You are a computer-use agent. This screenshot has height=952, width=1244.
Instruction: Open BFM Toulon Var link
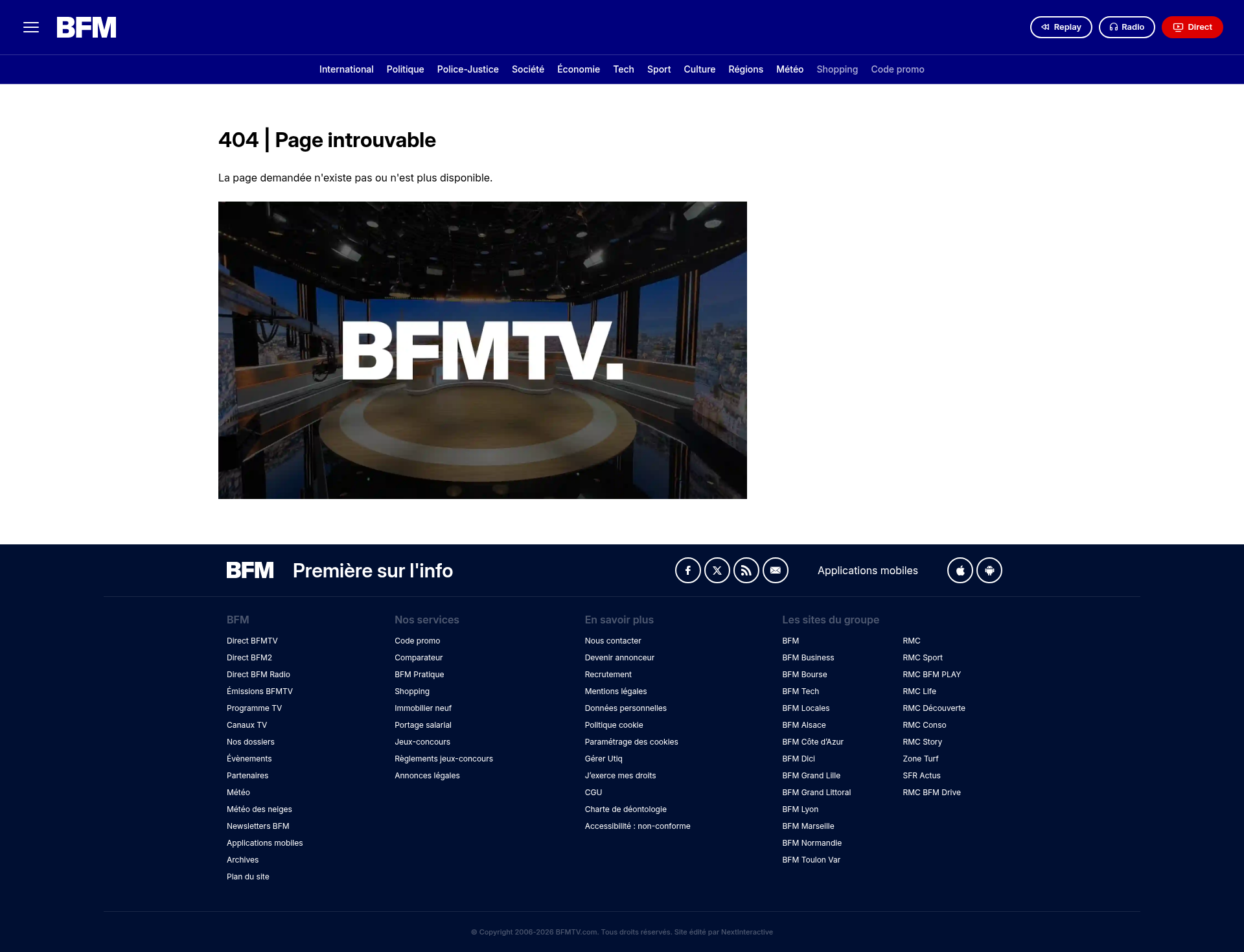click(811, 860)
